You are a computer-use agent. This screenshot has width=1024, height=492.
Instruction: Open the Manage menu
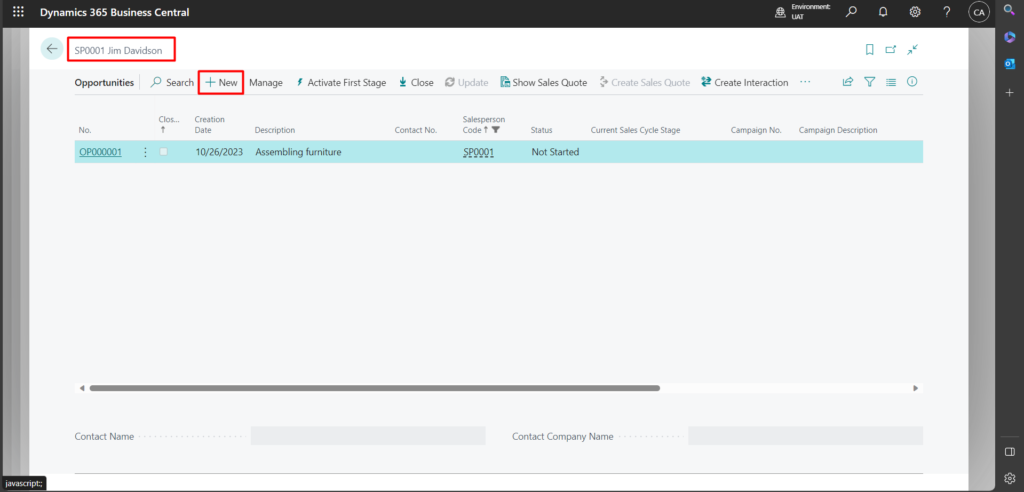(x=266, y=83)
